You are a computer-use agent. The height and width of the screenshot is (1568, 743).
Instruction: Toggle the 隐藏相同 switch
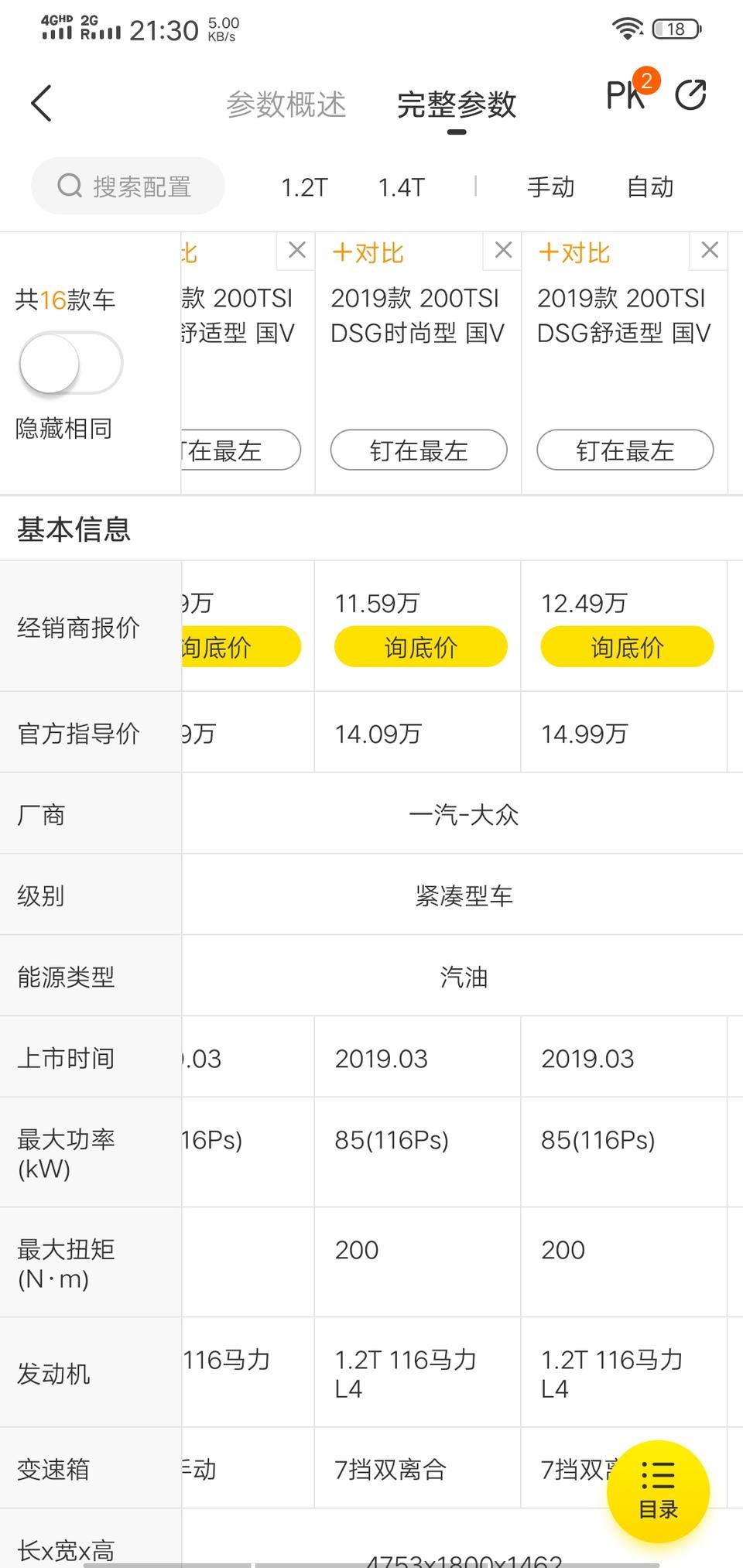pos(70,363)
